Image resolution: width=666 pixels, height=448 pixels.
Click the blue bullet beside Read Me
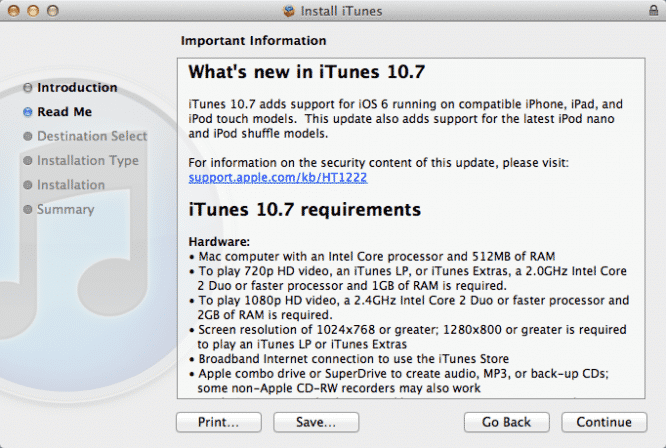[x=27, y=112]
